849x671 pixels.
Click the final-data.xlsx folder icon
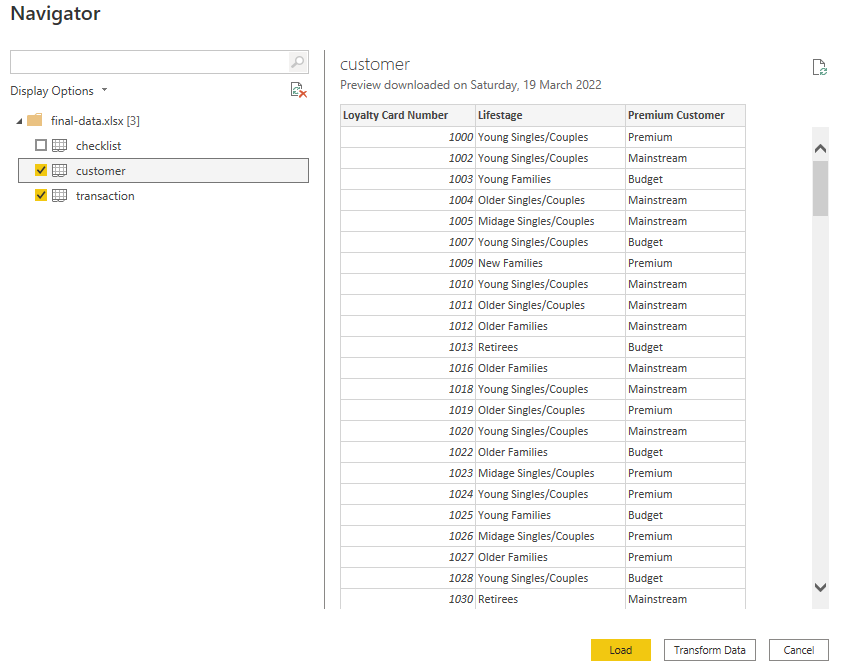tap(35, 120)
